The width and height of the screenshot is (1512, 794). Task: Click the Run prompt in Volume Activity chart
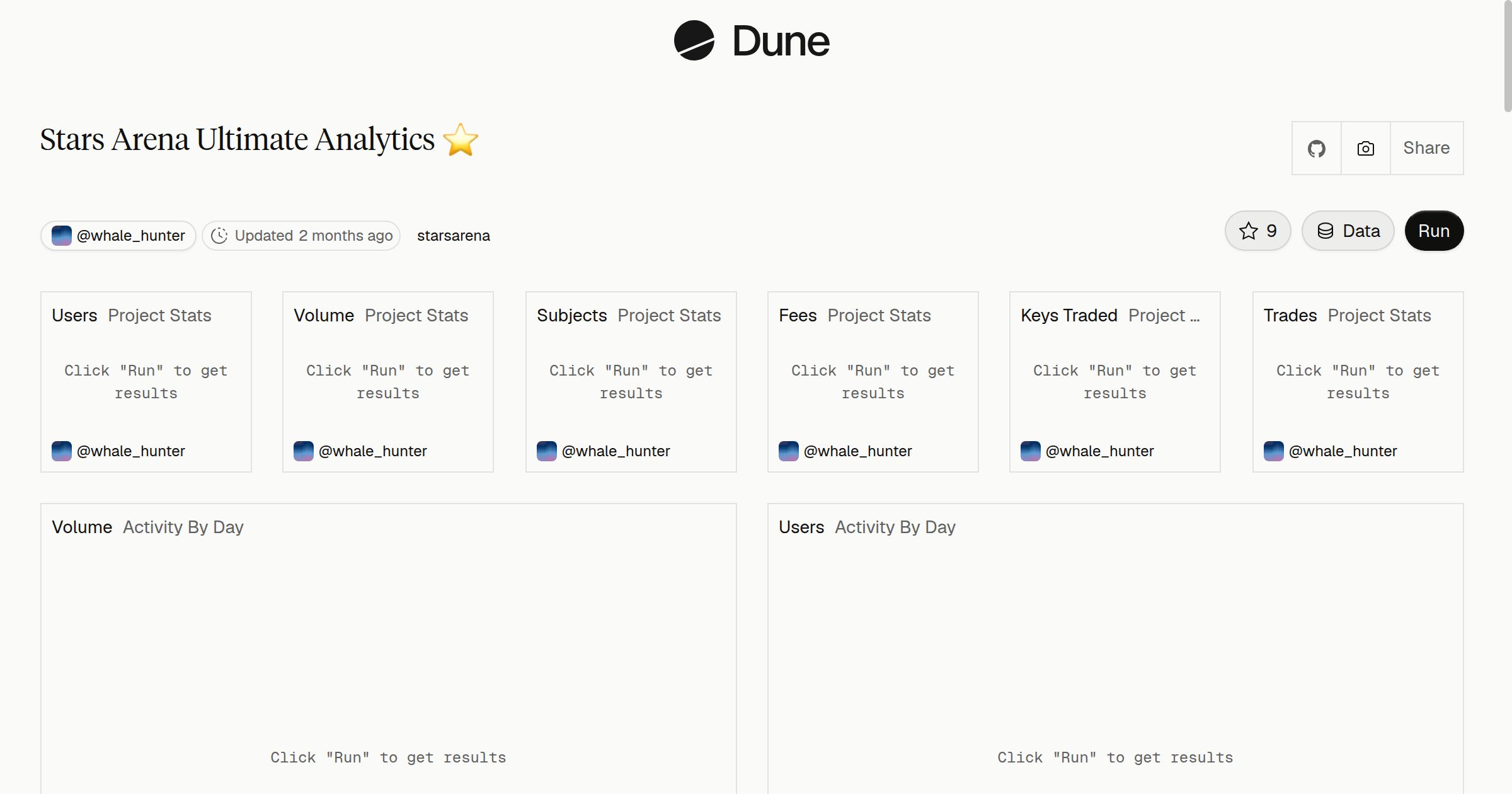[389, 757]
